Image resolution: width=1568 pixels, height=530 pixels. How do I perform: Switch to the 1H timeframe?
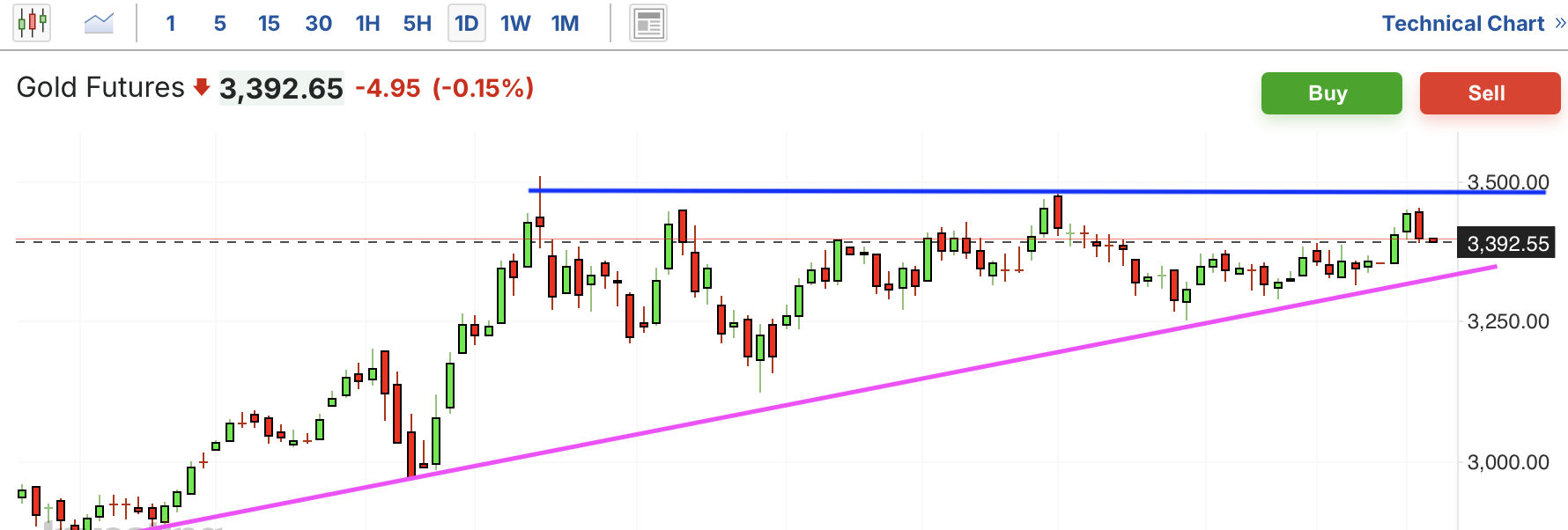368,24
